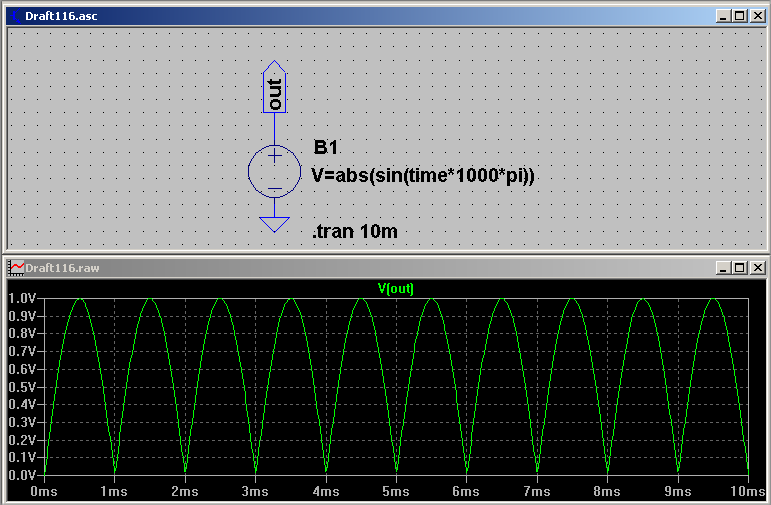Maximize the Draft116.raw waveform window
The height and width of the screenshot is (505, 771).
pyautogui.click(x=740, y=267)
